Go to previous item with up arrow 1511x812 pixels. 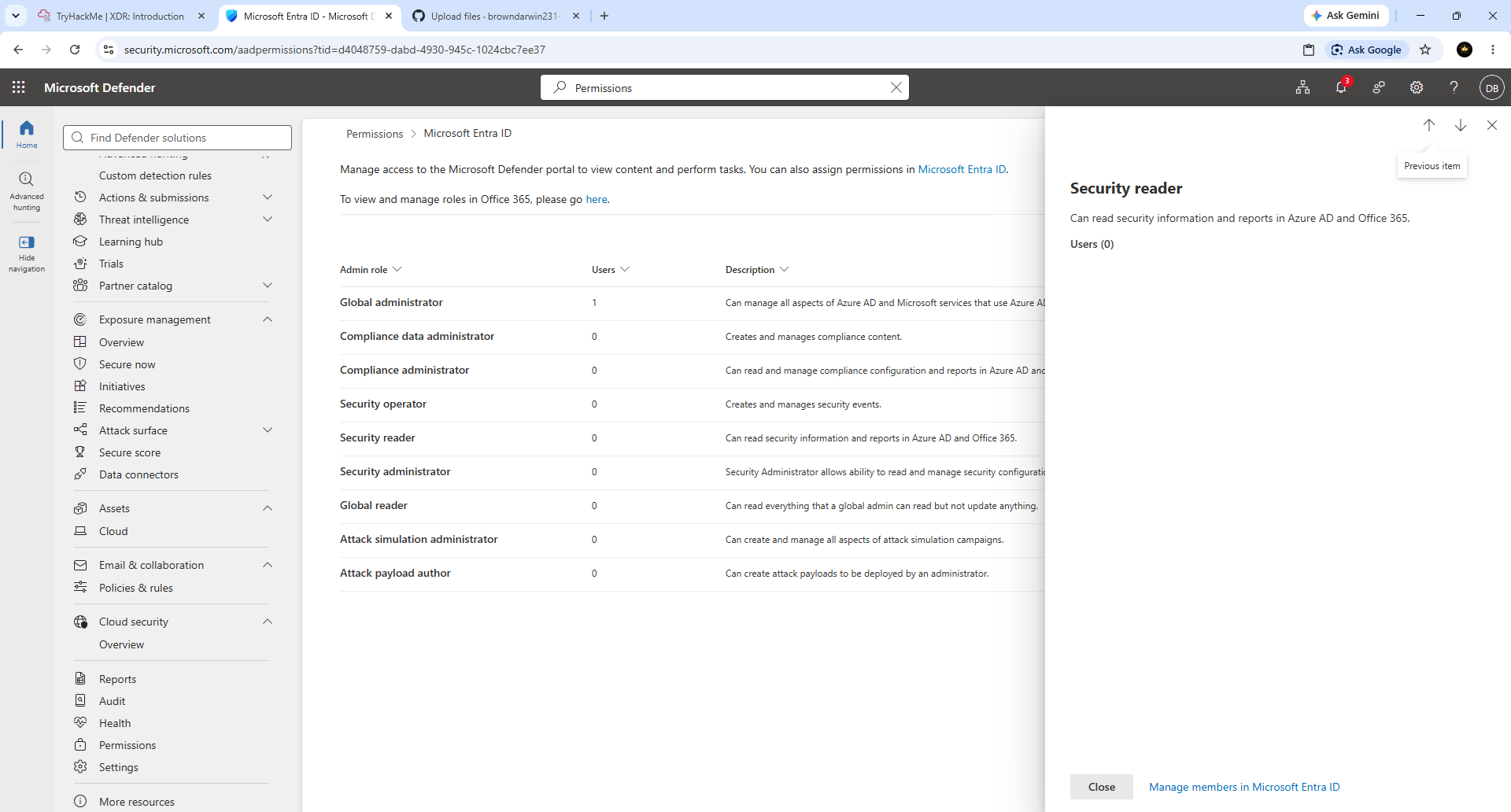point(1429,125)
